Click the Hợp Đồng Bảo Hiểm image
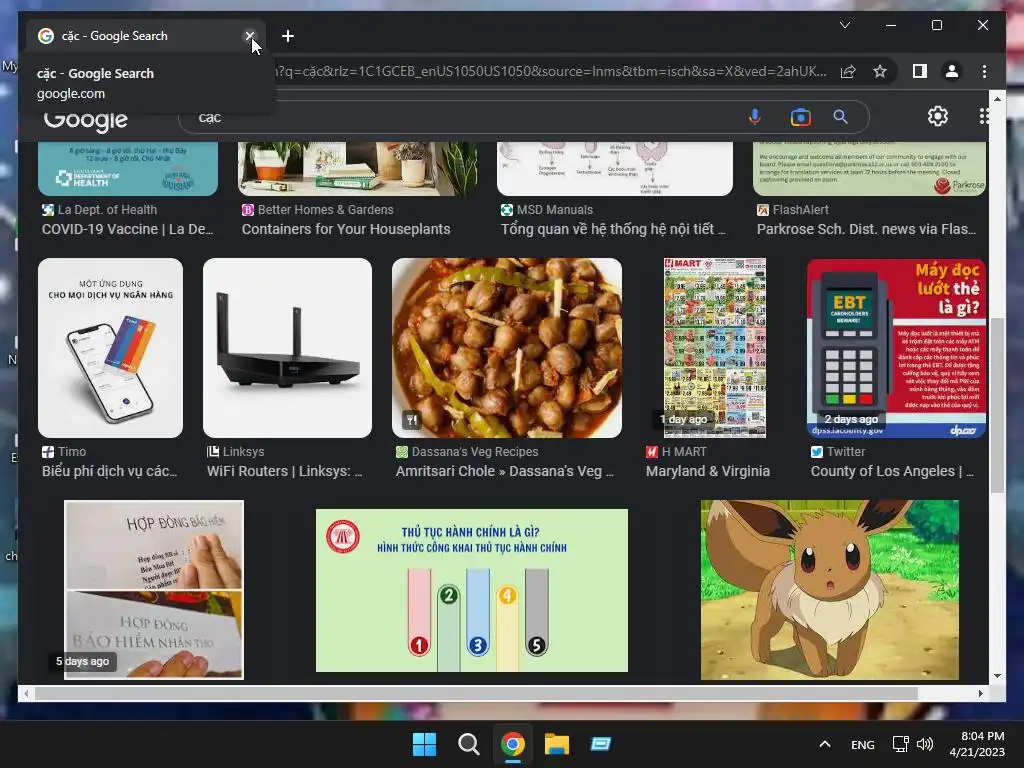The width and height of the screenshot is (1024, 768). click(x=154, y=590)
